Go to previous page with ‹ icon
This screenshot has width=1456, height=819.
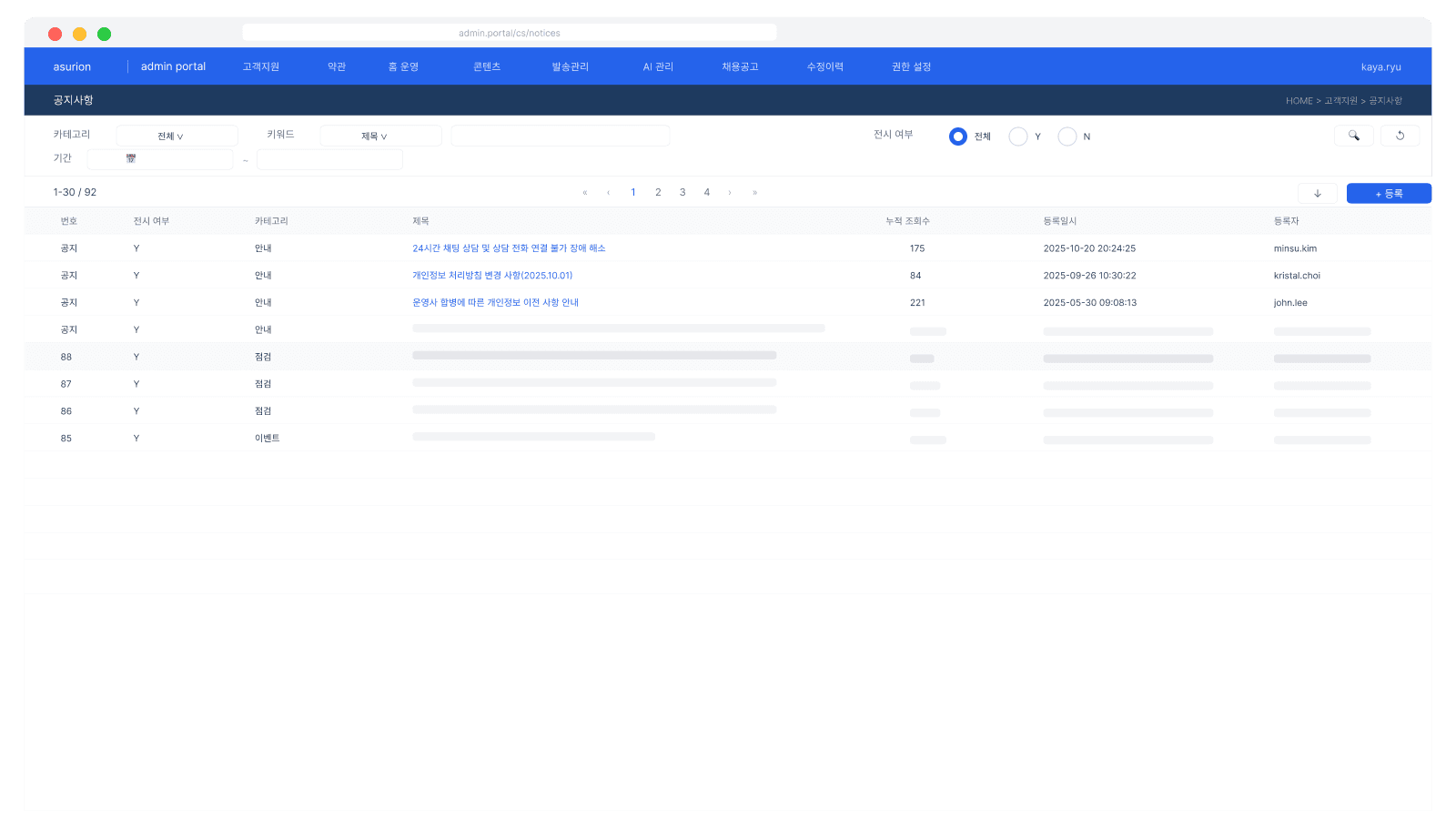tap(608, 193)
